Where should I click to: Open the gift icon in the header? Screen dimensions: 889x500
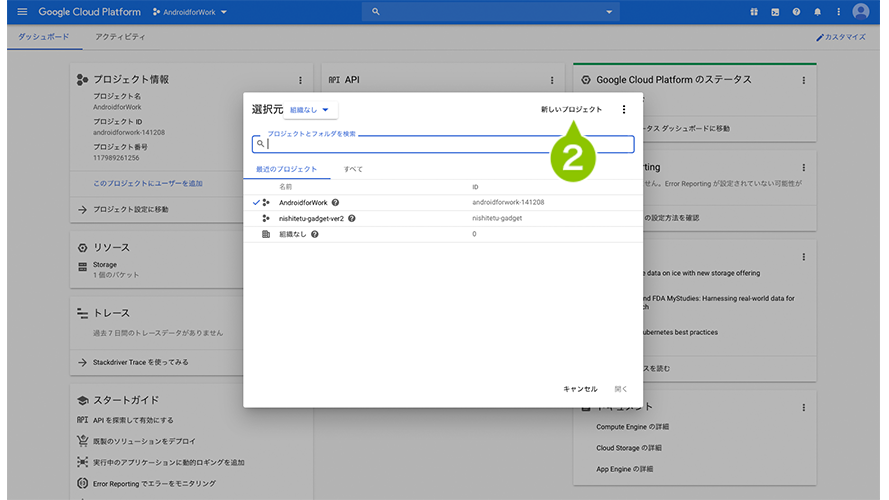[x=753, y=11]
